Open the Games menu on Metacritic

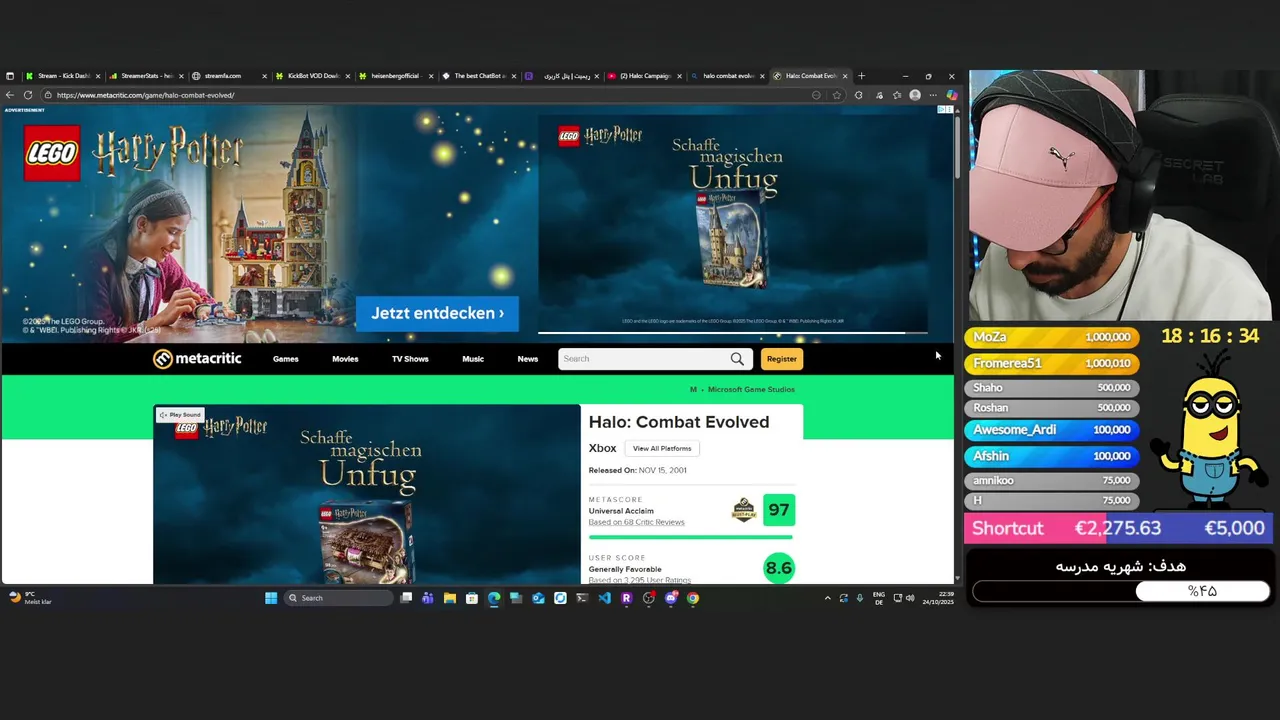coord(286,359)
